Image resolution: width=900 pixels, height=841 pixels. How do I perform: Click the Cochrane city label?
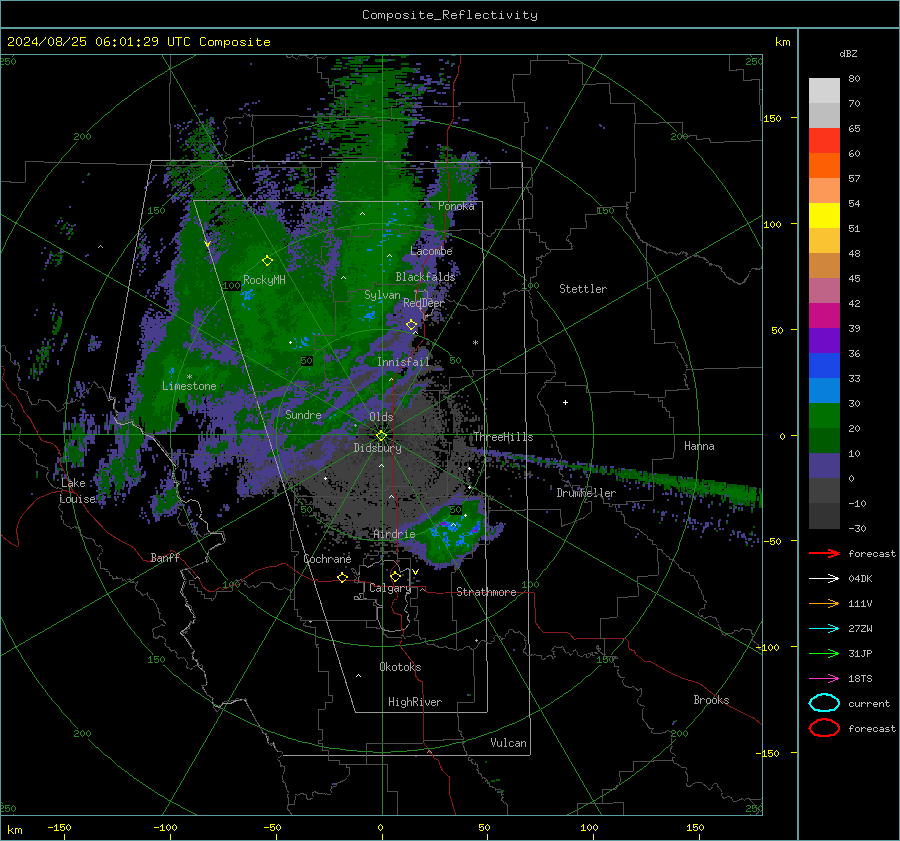point(327,559)
